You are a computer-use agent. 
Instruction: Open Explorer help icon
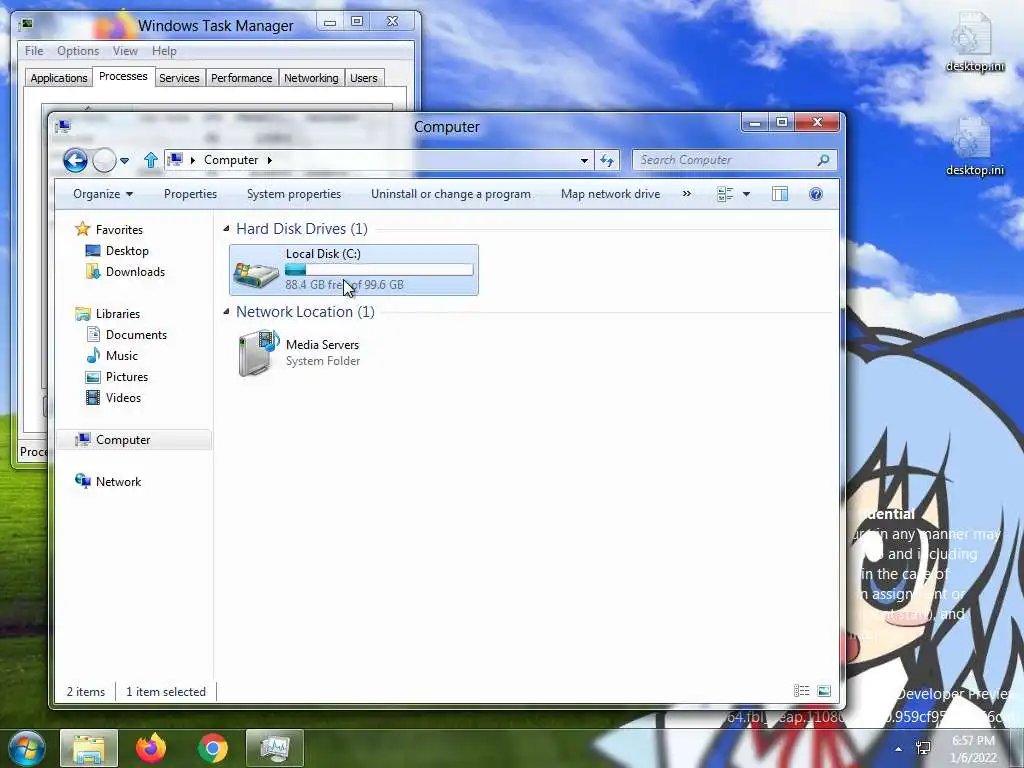(816, 194)
